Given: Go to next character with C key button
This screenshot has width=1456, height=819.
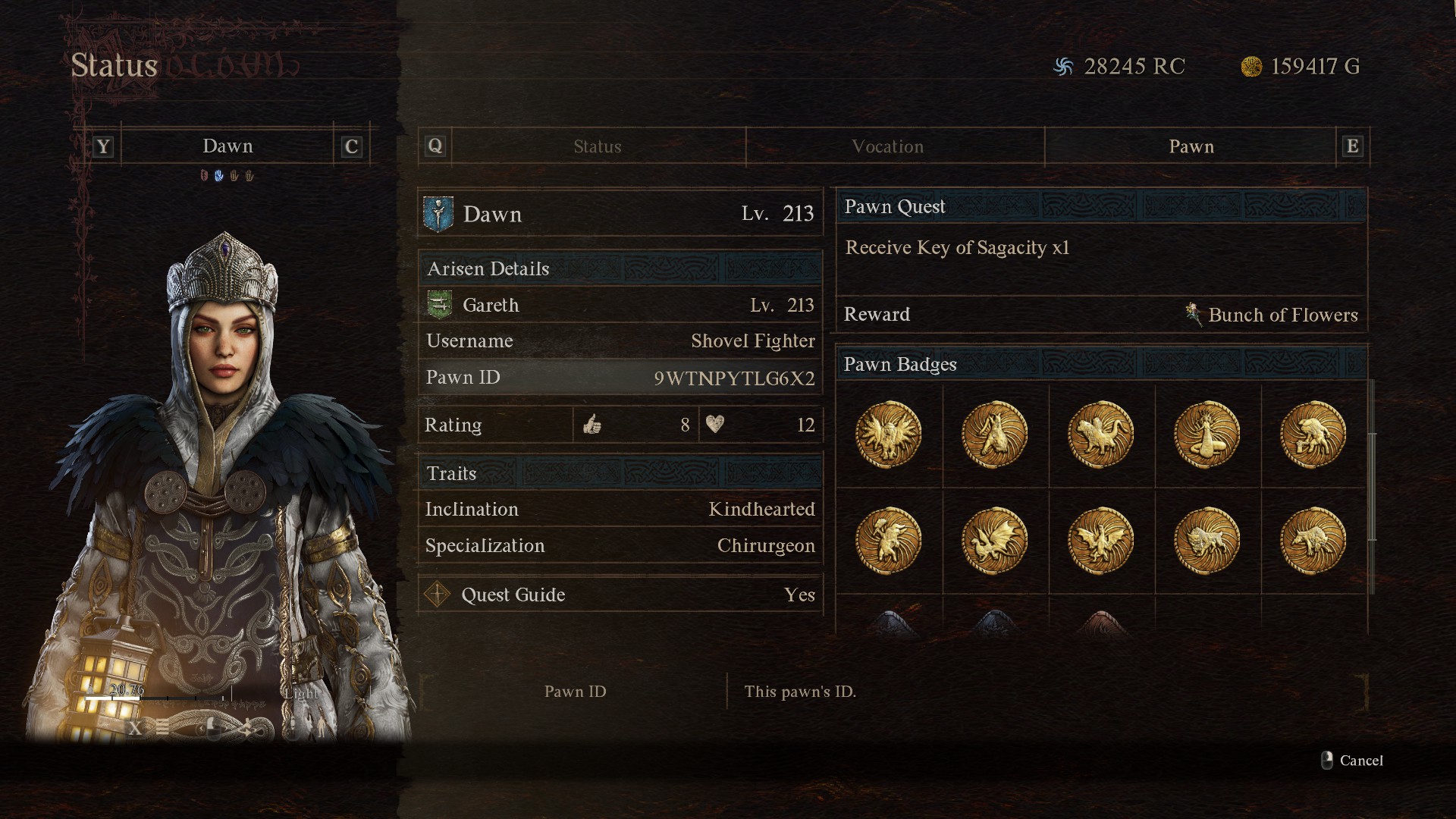Looking at the screenshot, I should coord(351,146).
